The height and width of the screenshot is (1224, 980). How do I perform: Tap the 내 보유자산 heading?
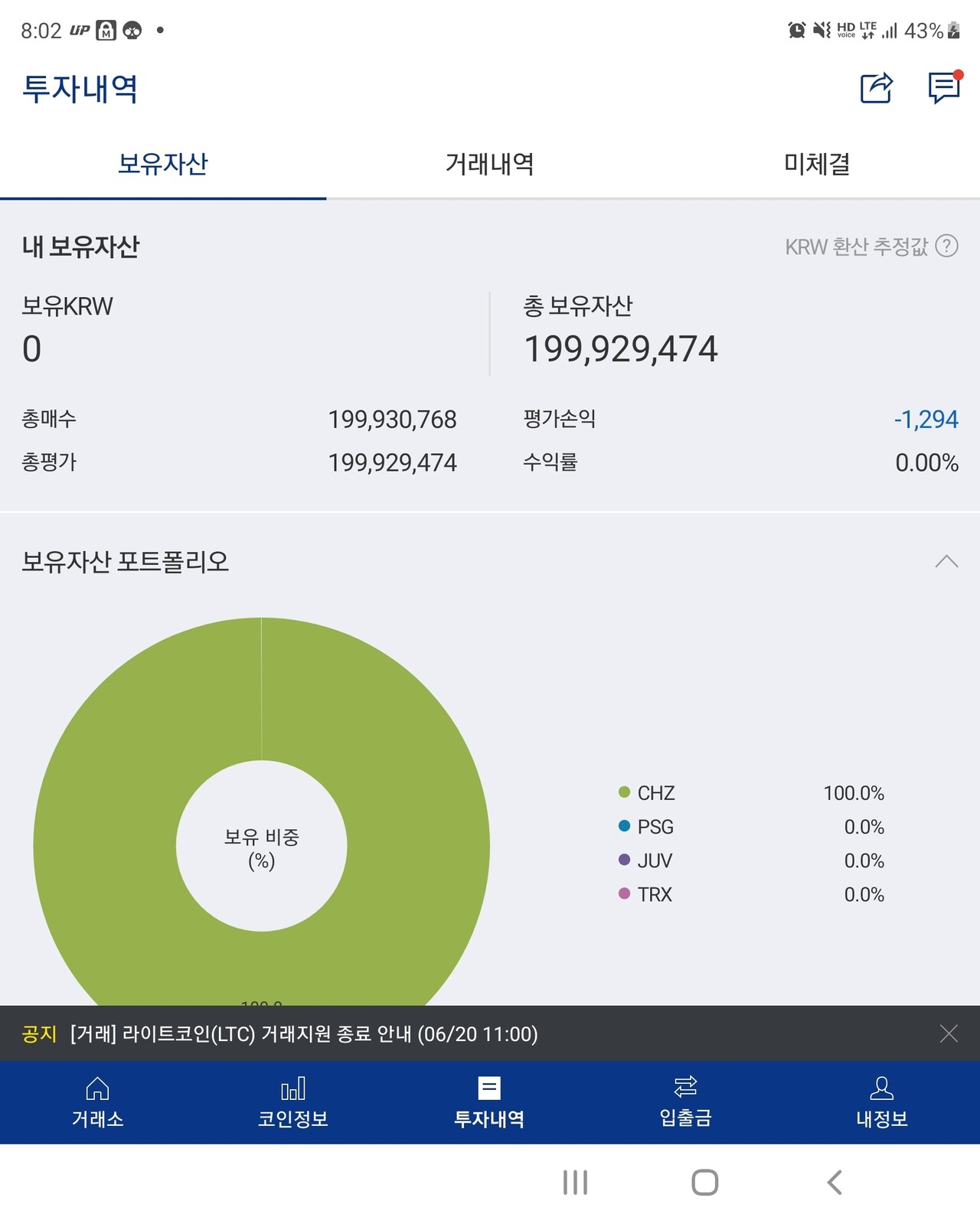tap(80, 246)
